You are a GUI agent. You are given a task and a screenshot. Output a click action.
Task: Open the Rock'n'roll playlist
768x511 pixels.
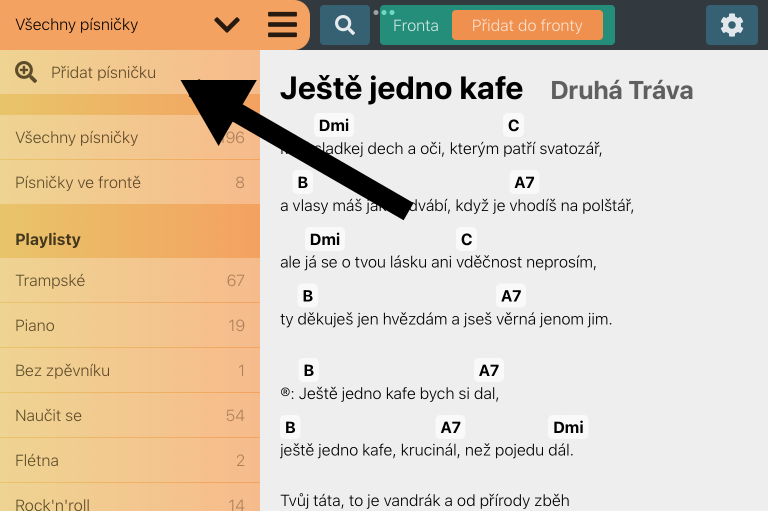point(130,498)
